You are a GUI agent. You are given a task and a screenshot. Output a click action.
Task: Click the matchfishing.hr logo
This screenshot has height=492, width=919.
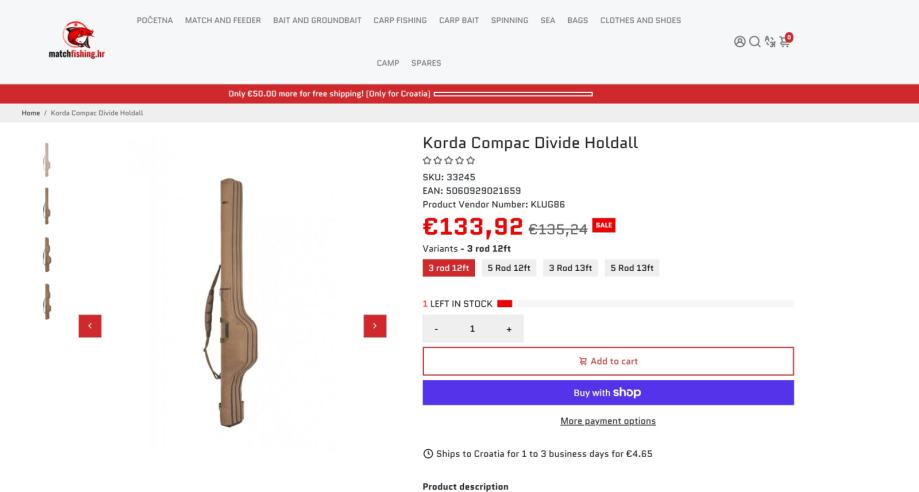77,41
